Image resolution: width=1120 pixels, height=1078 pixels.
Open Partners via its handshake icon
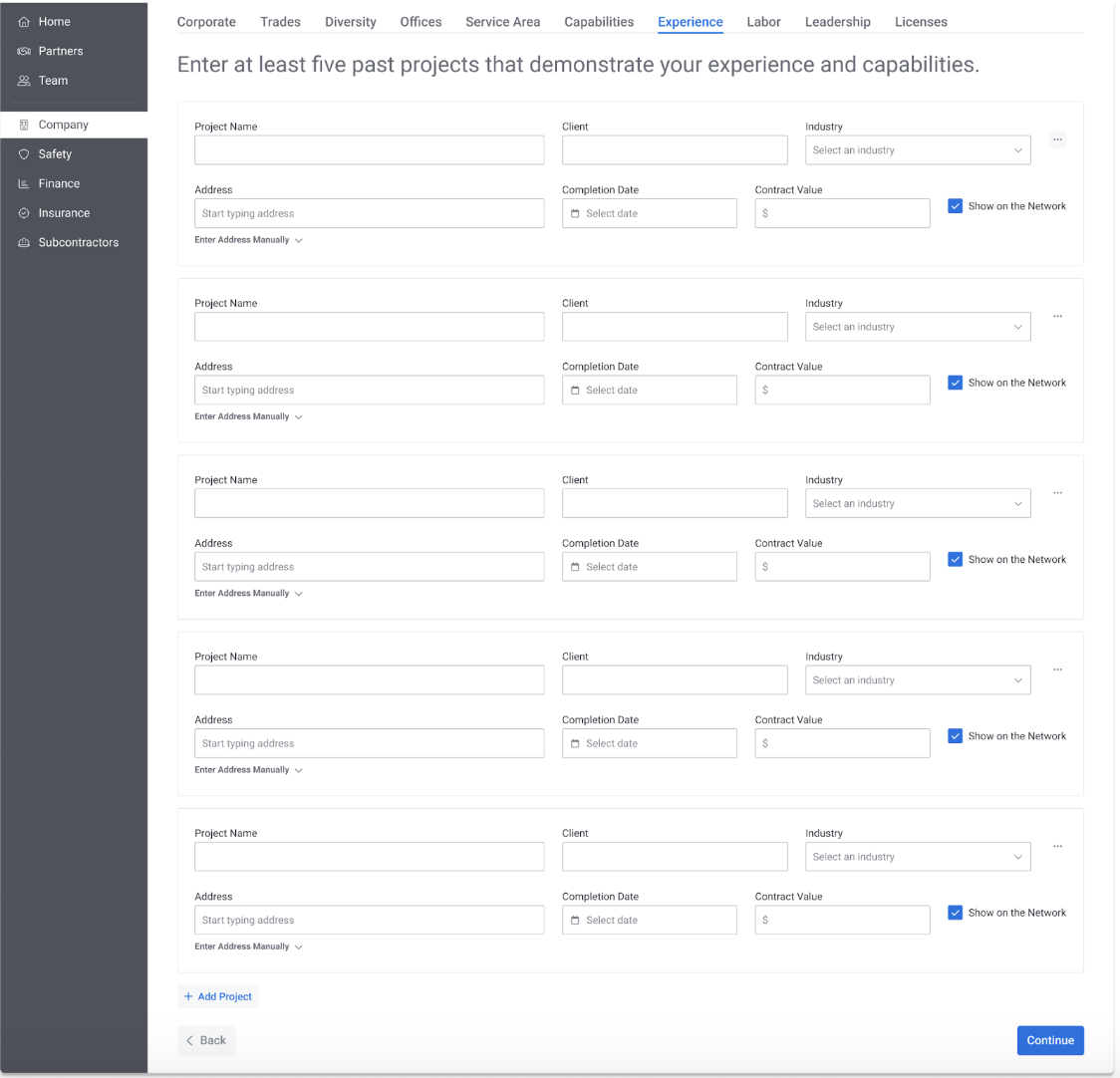pos(24,51)
